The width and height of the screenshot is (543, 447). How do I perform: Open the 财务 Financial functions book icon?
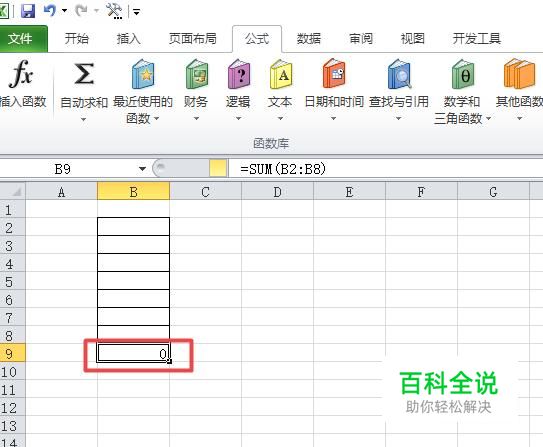coord(196,74)
